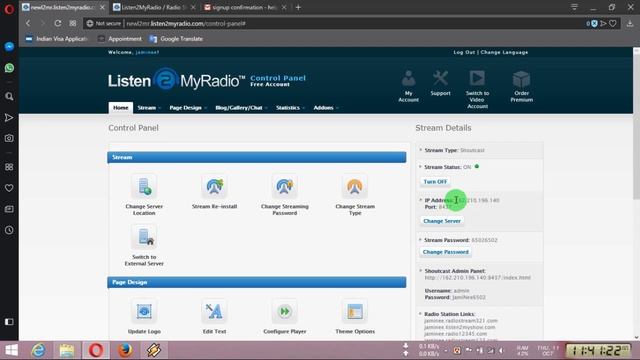The width and height of the screenshot is (640, 360).
Task: Open Indian Visa Application bookmark
Action: pos(57,39)
